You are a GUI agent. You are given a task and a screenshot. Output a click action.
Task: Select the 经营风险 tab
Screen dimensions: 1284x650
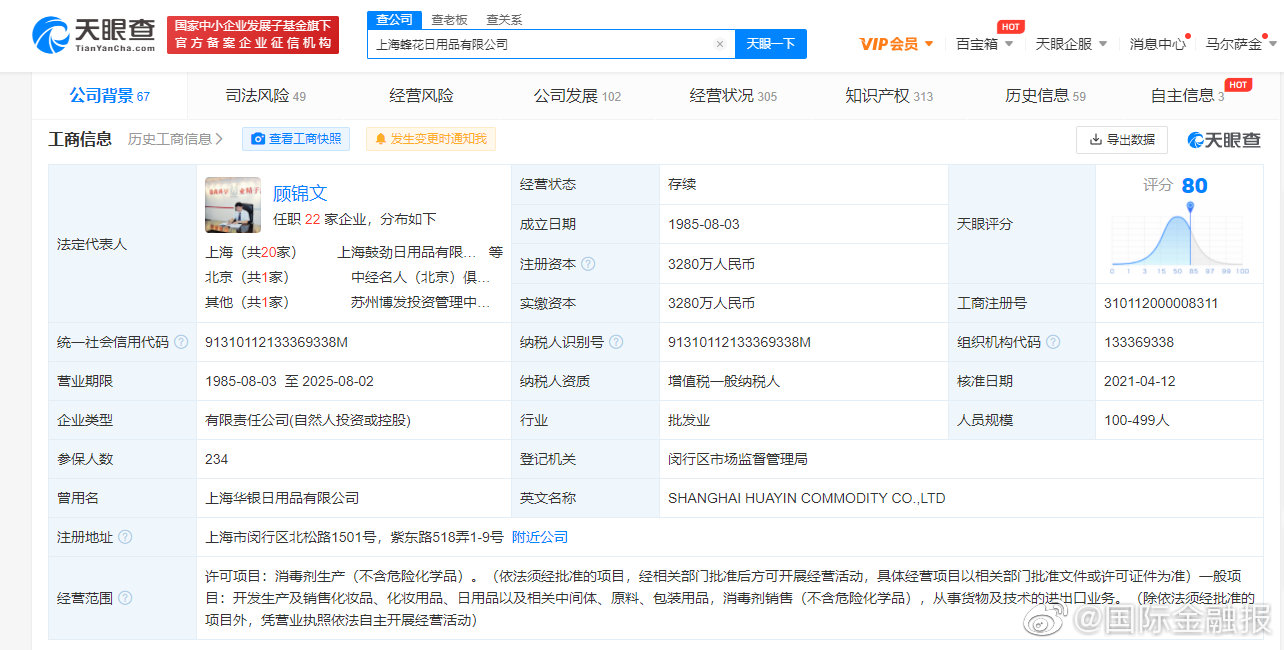tap(421, 96)
